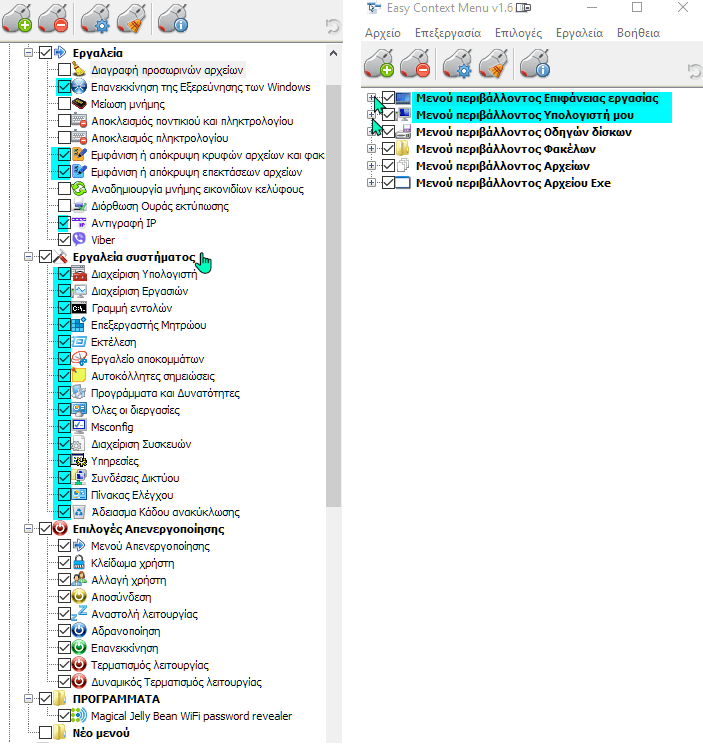Toggle the Viber checkbox
703x748 pixels.
pos(64,239)
